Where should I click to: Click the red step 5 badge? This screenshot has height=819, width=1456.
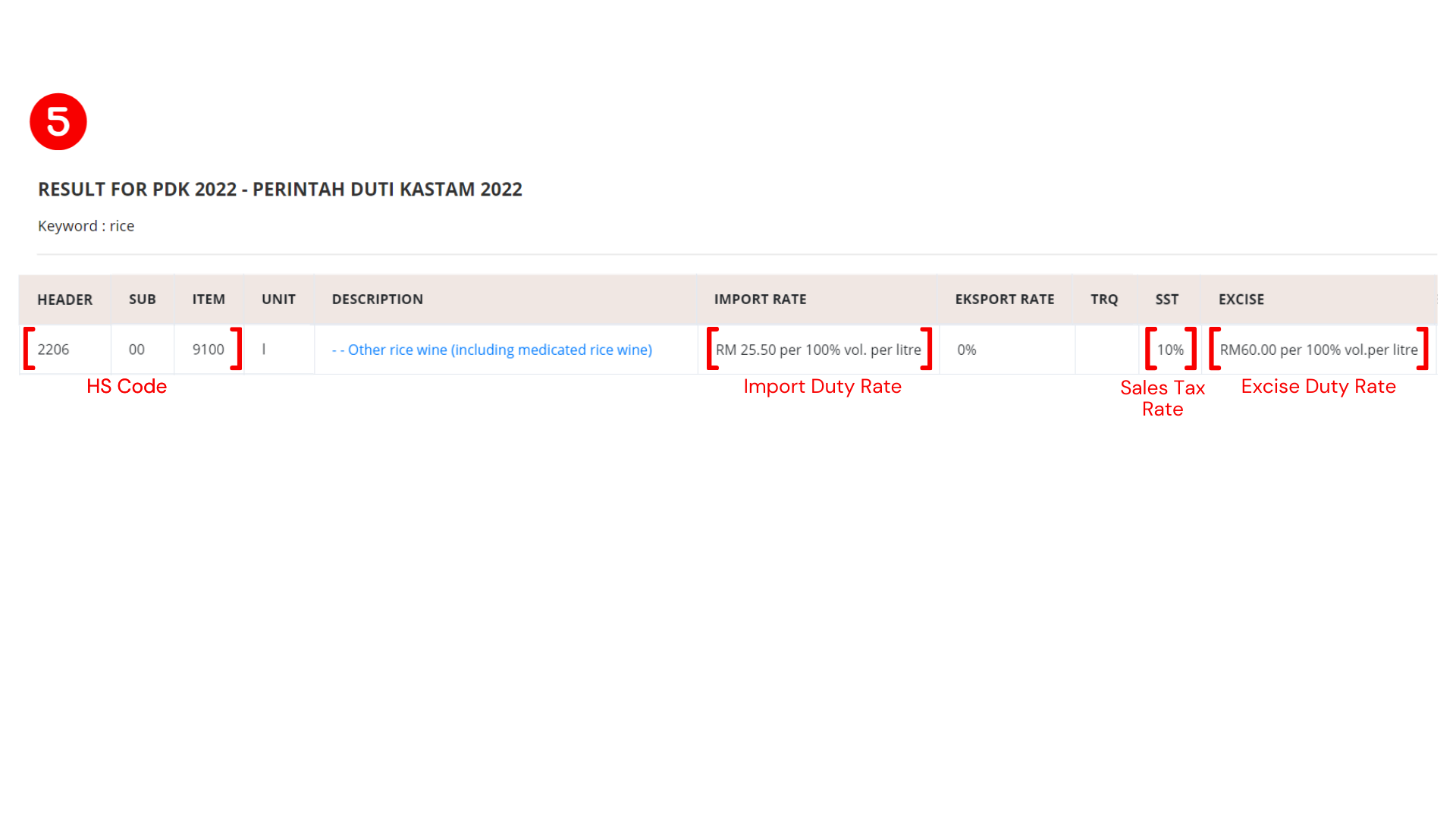click(58, 121)
